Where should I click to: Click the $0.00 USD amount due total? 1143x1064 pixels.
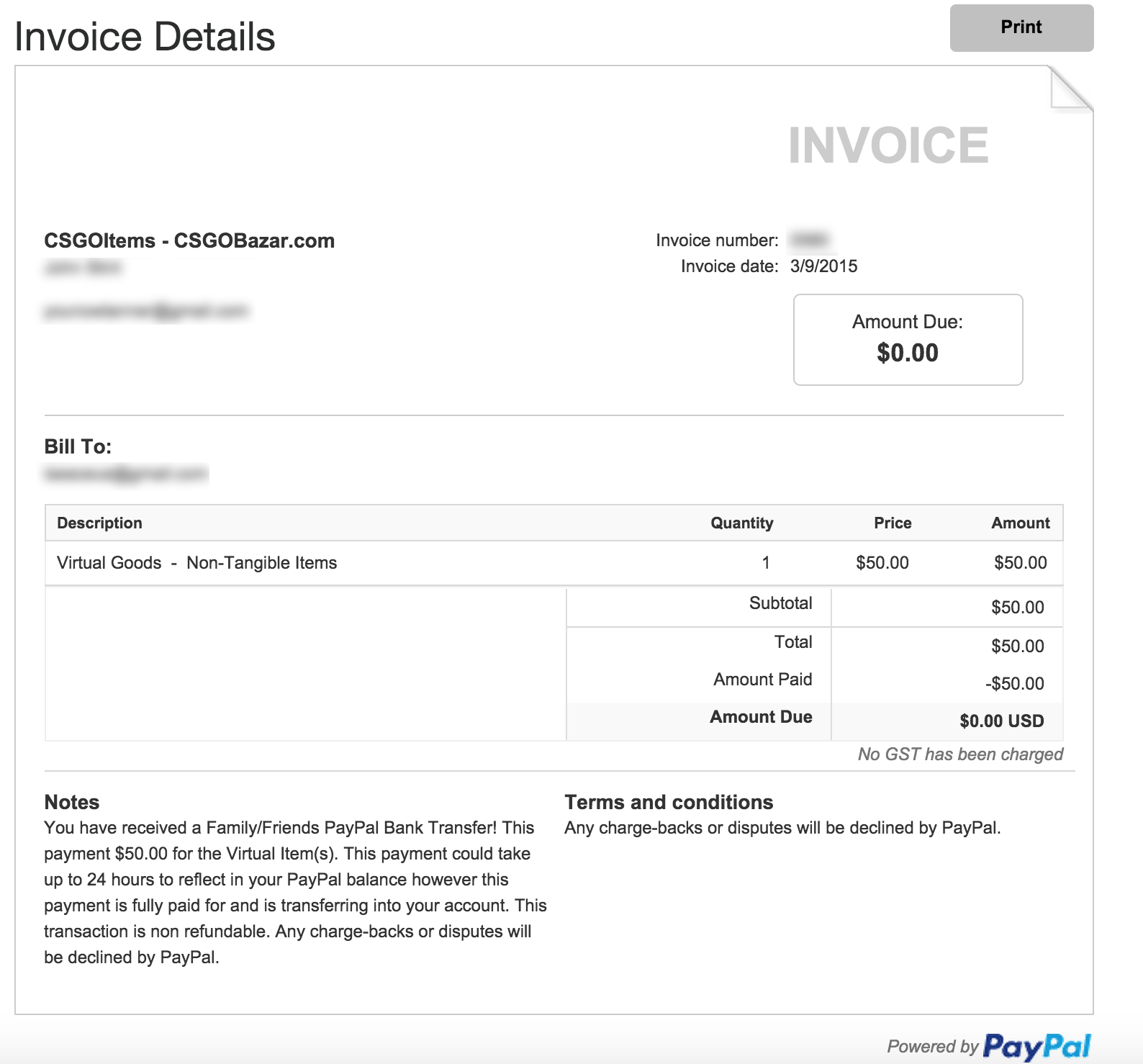click(1001, 721)
